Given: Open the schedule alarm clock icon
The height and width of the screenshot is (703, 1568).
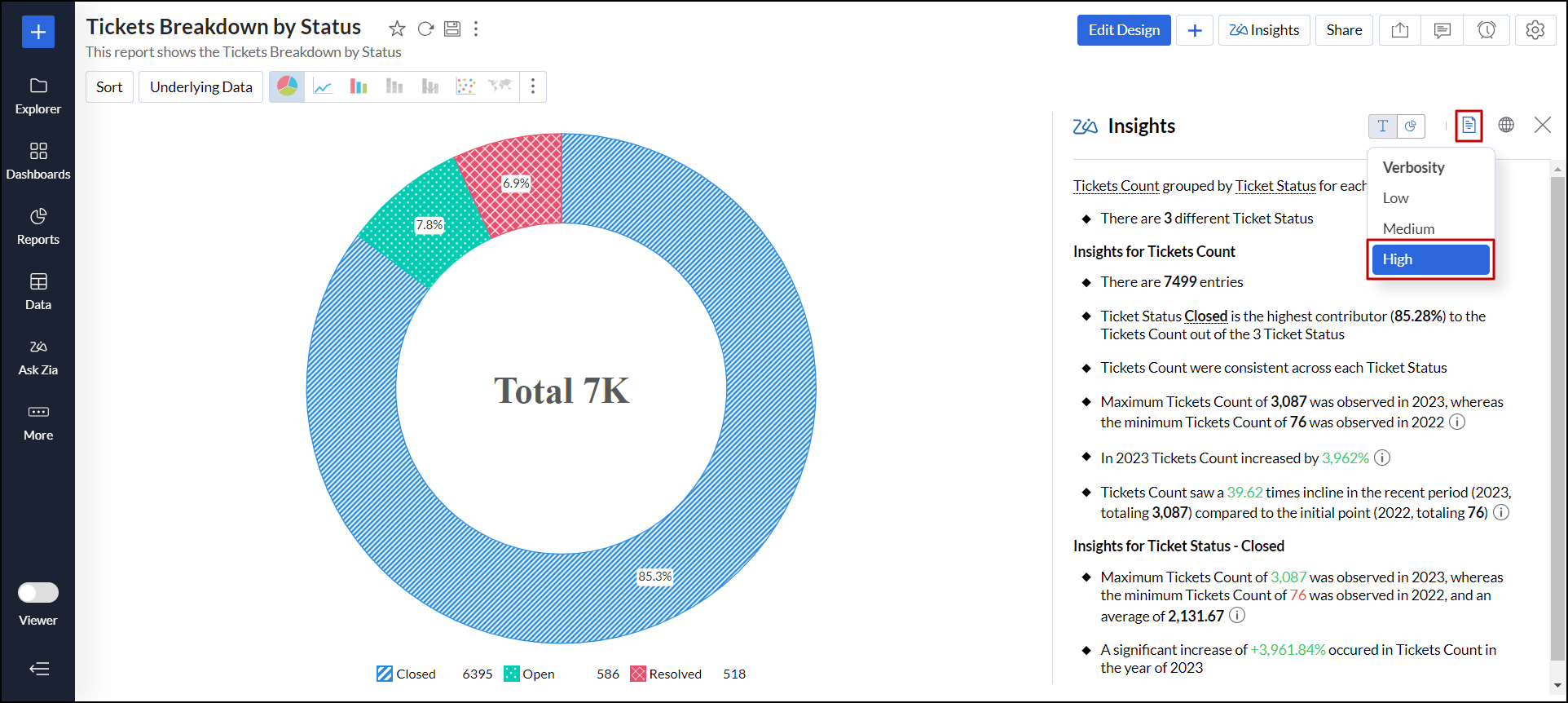Looking at the screenshot, I should point(1486,30).
